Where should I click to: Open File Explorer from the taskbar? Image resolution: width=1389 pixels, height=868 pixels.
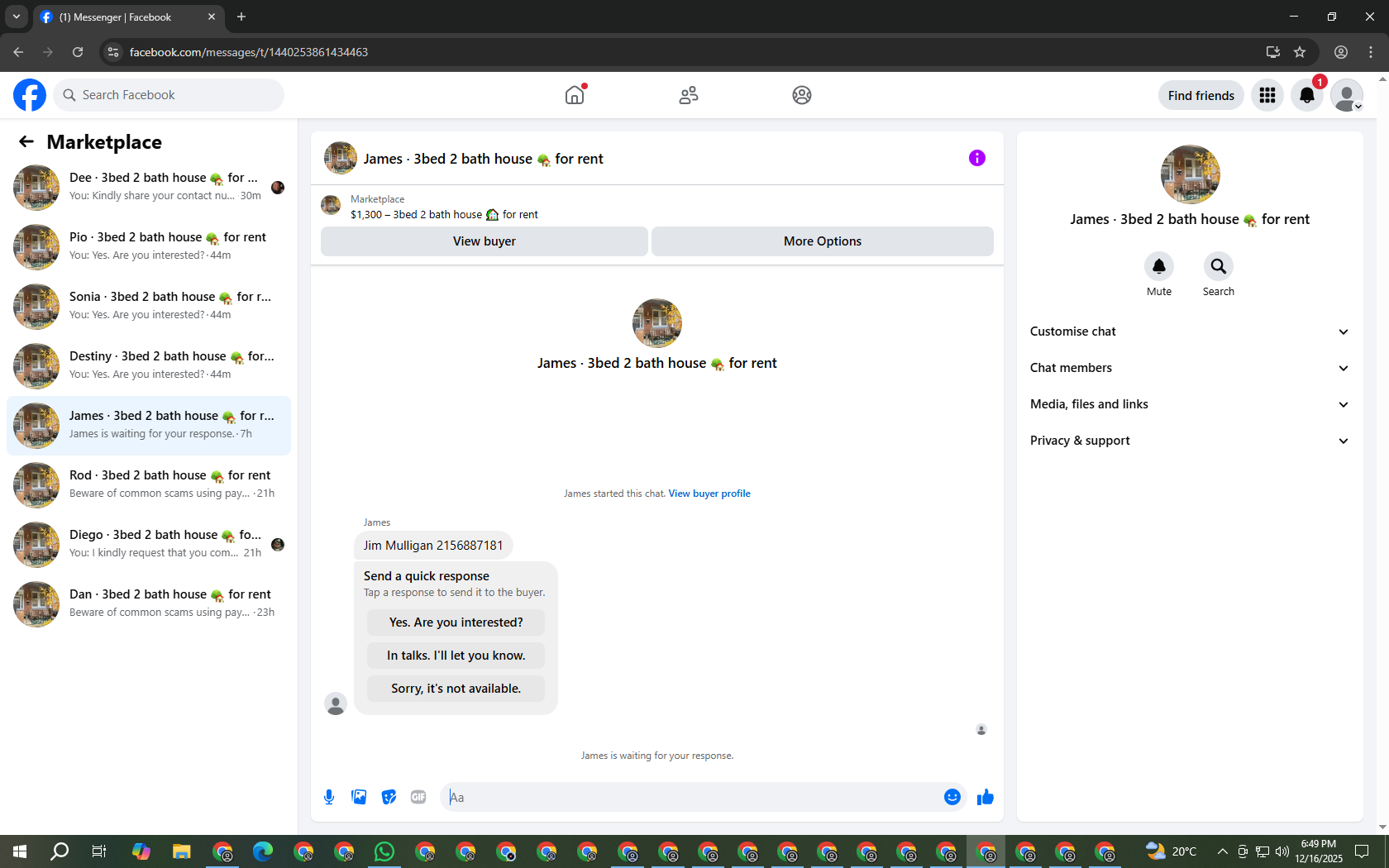(181, 851)
